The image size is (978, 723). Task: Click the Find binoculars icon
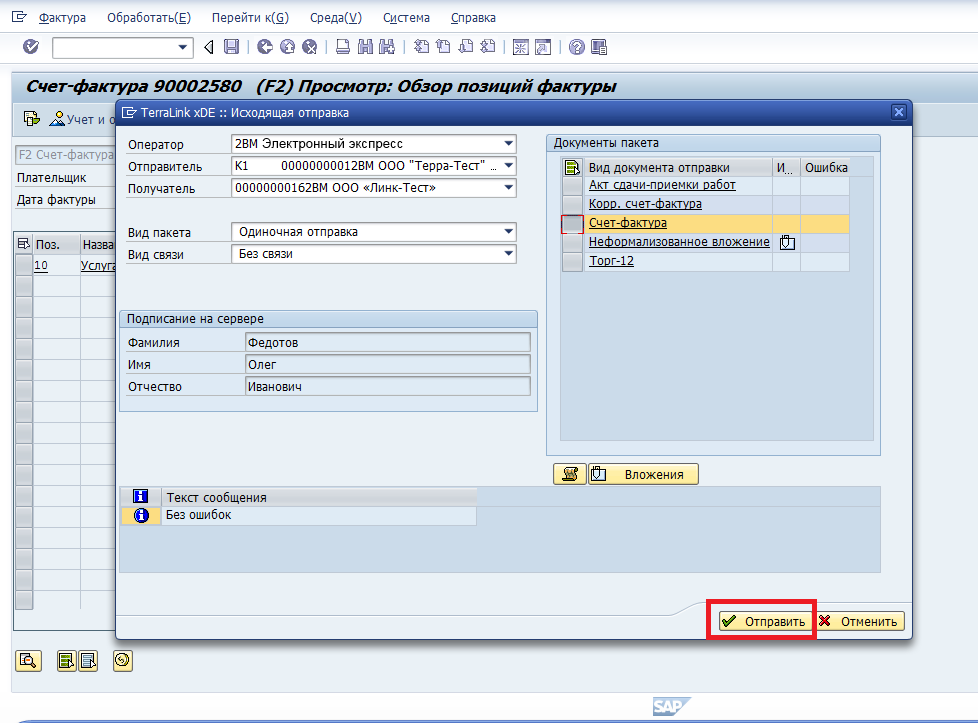[365, 47]
